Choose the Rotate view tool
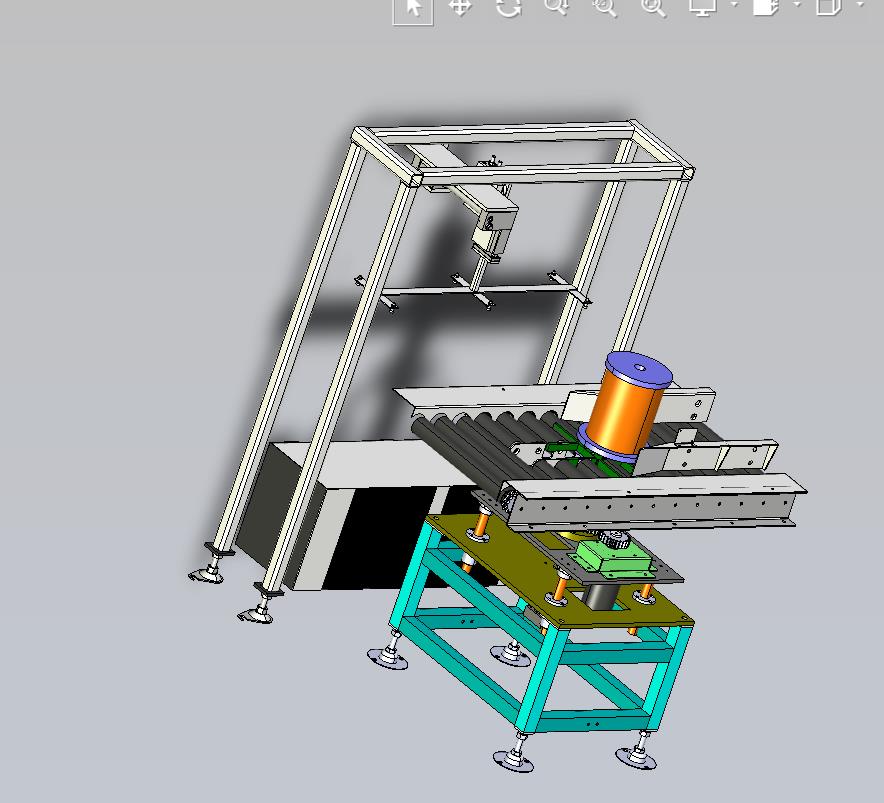The width and height of the screenshot is (884, 803). (x=508, y=7)
